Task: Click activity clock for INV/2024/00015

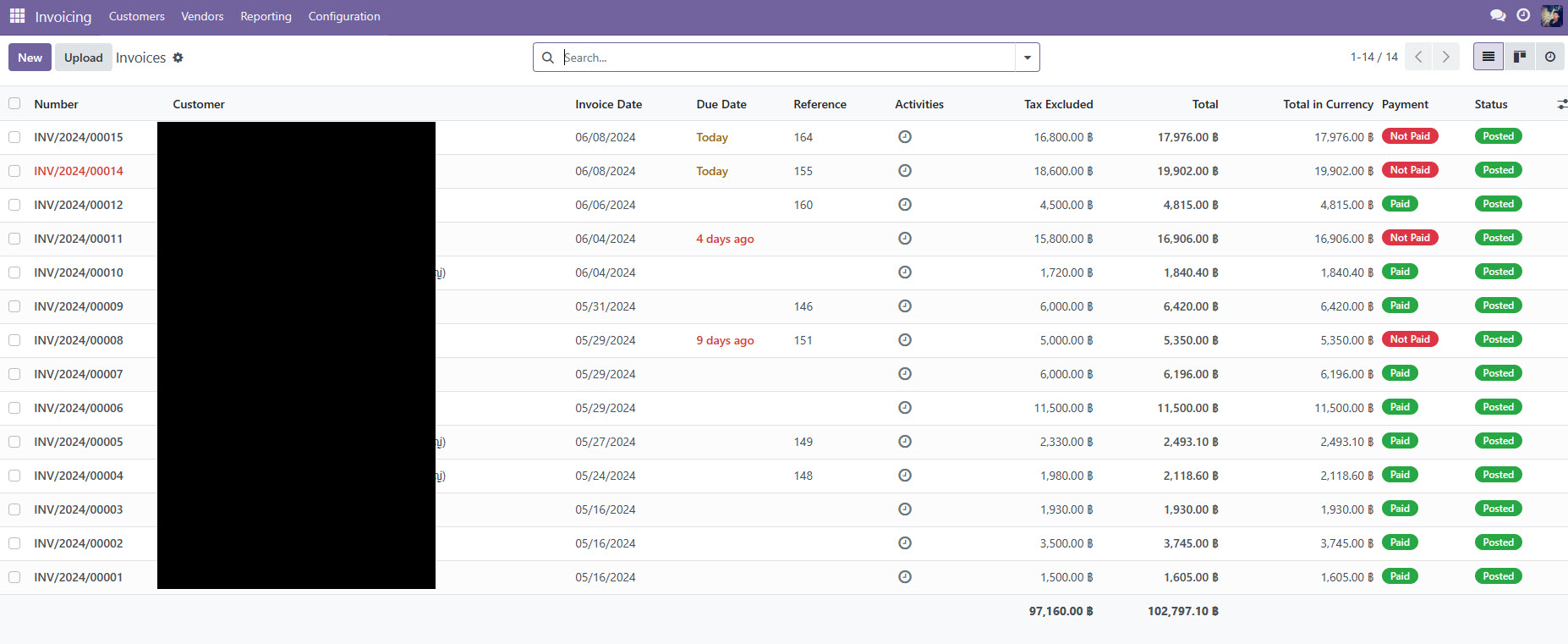Action: point(904,137)
